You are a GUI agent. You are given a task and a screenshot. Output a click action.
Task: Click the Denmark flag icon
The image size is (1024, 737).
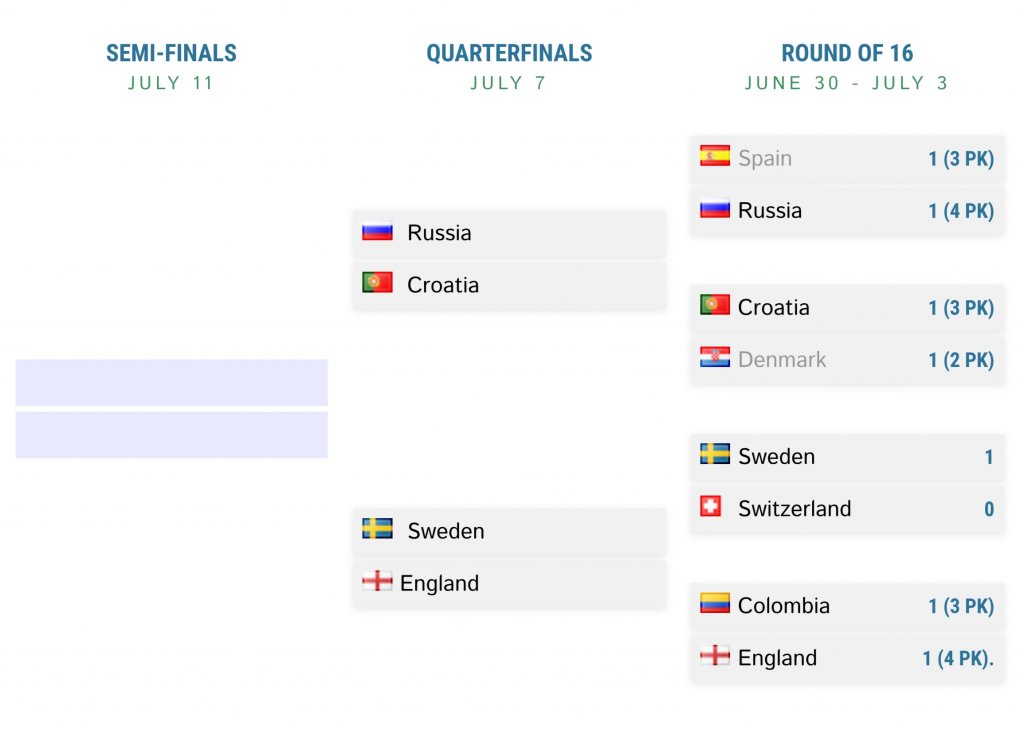(x=715, y=358)
